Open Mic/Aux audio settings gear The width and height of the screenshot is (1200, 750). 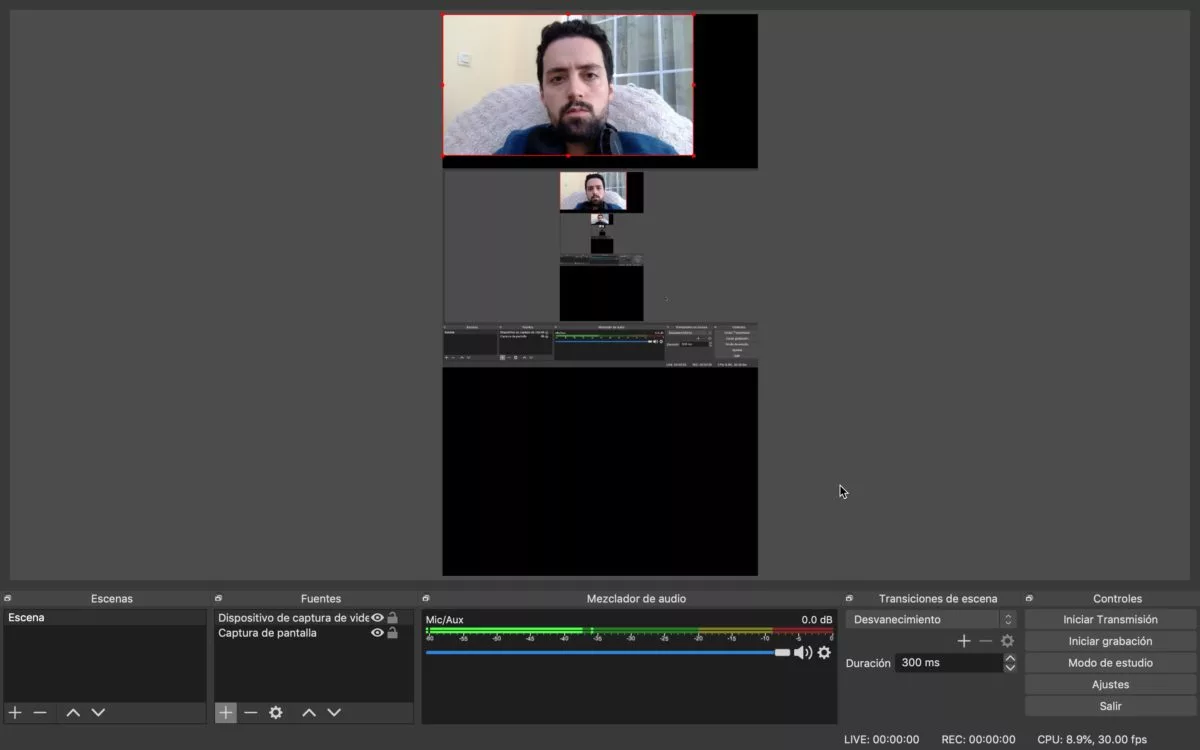tap(824, 653)
